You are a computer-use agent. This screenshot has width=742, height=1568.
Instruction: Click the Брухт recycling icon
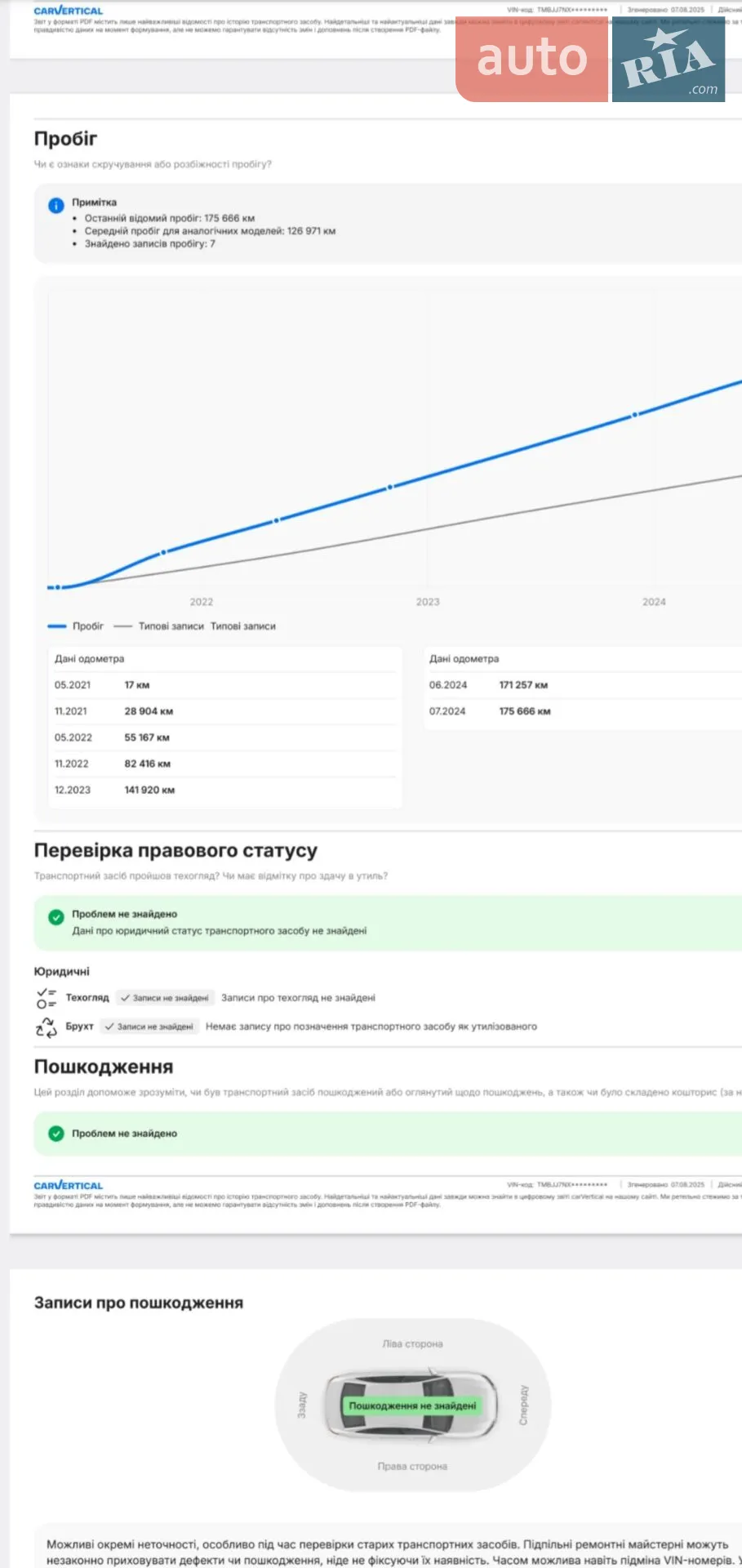pos(47,1027)
